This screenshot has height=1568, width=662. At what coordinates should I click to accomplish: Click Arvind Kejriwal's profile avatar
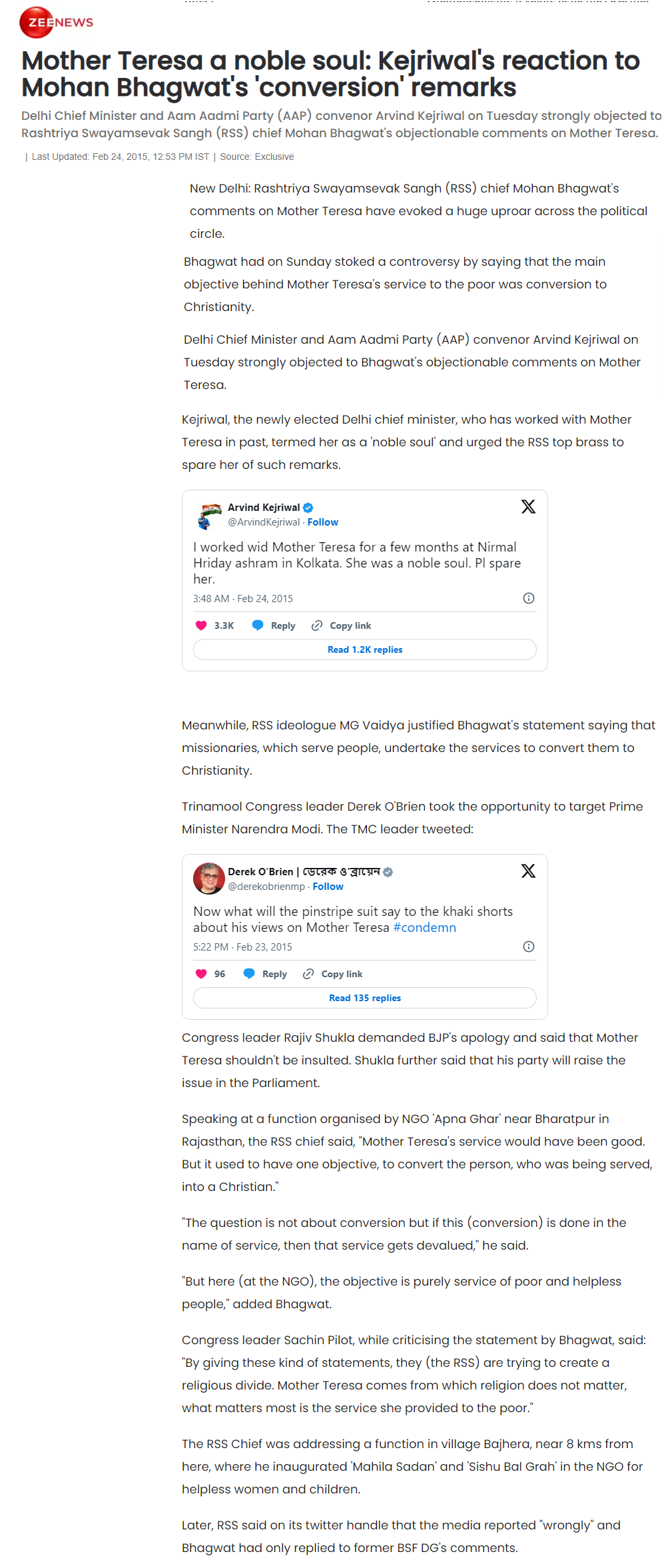tap(209, 515)
